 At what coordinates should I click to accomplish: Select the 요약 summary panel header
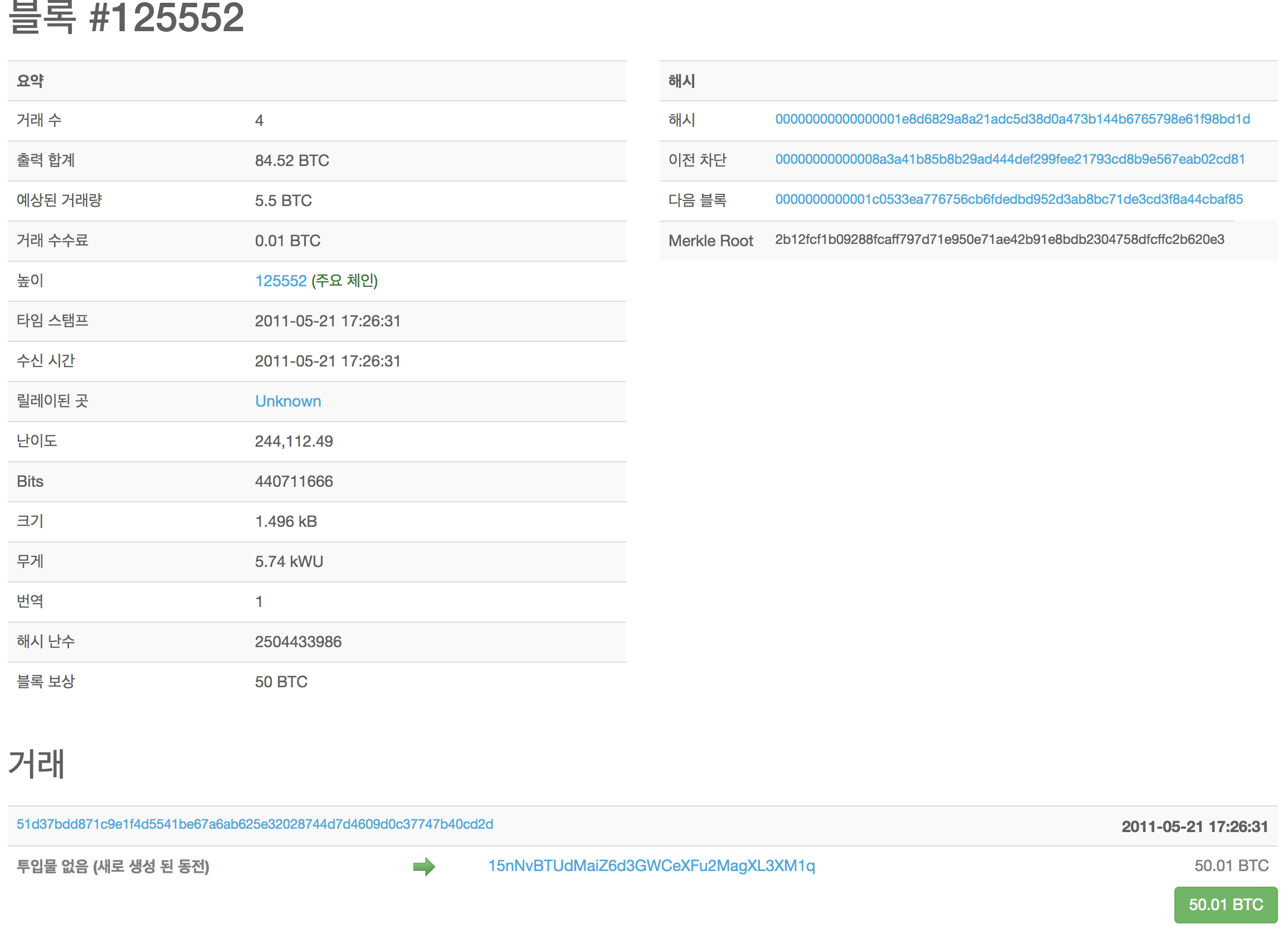coord(30,81)
